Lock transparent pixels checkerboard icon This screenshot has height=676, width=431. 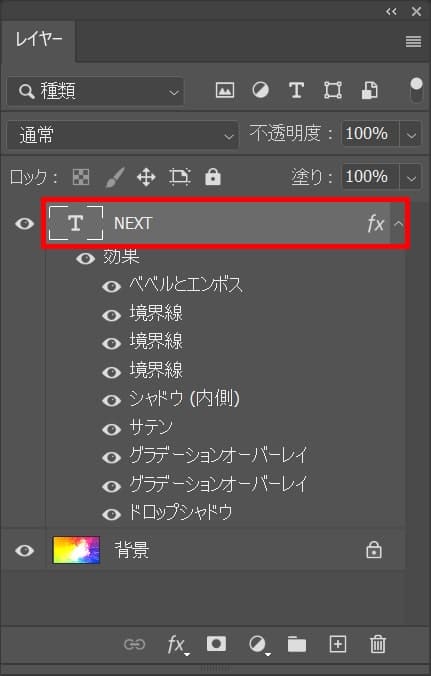[81, 177]
